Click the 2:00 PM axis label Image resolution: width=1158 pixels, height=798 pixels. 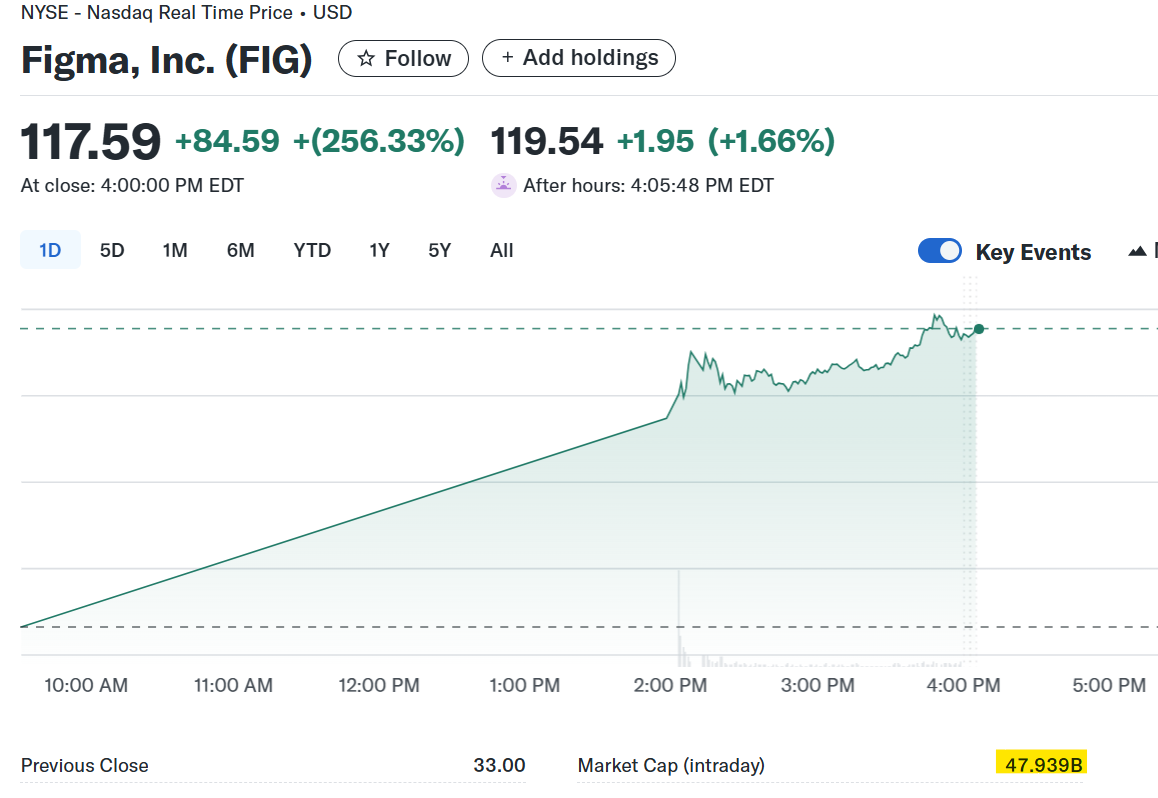670,685
